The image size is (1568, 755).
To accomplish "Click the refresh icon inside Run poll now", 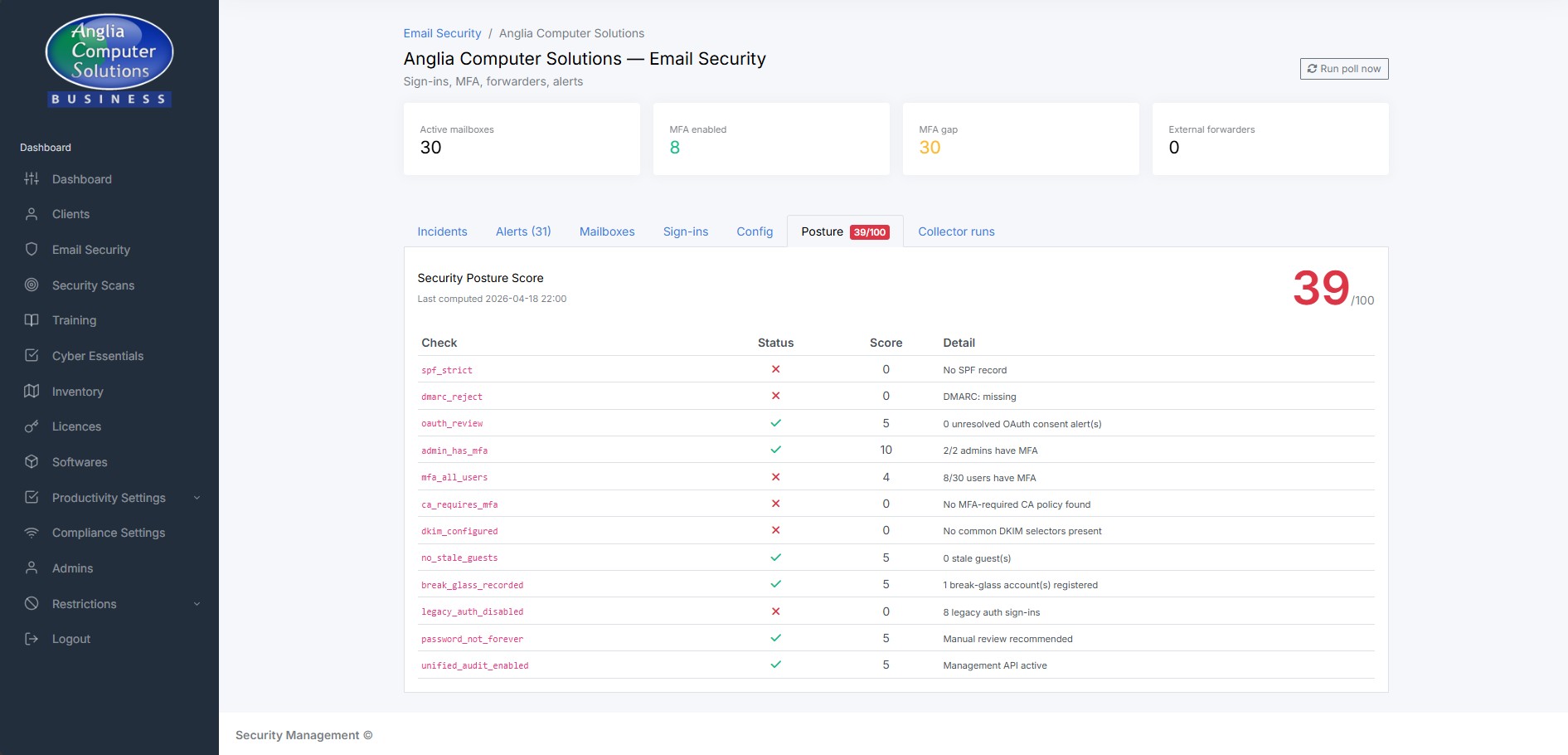I will pos(1313,69).
